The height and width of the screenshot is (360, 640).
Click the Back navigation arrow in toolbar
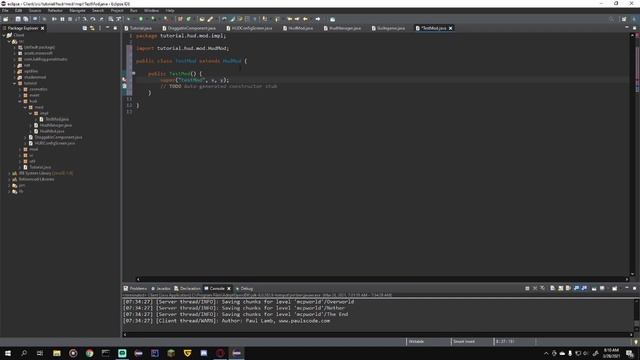[305, 19]
